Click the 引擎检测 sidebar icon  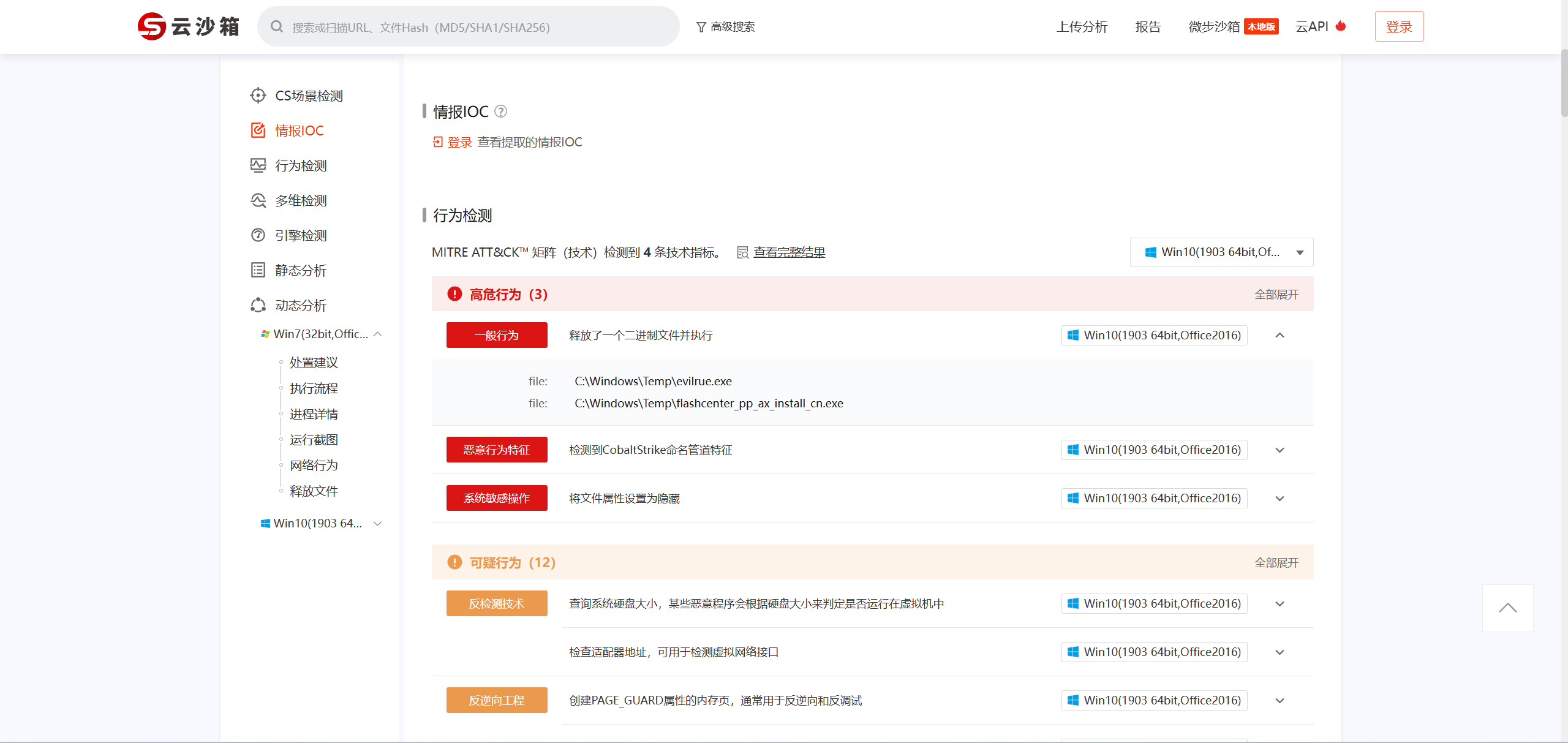point(258,235)
